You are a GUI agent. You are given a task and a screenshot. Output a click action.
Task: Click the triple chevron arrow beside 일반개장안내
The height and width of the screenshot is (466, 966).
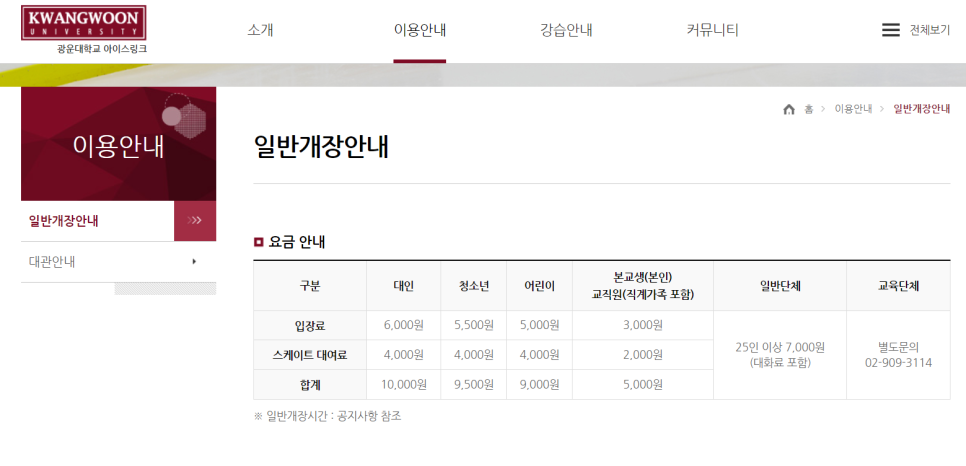(x=195, y=221)
